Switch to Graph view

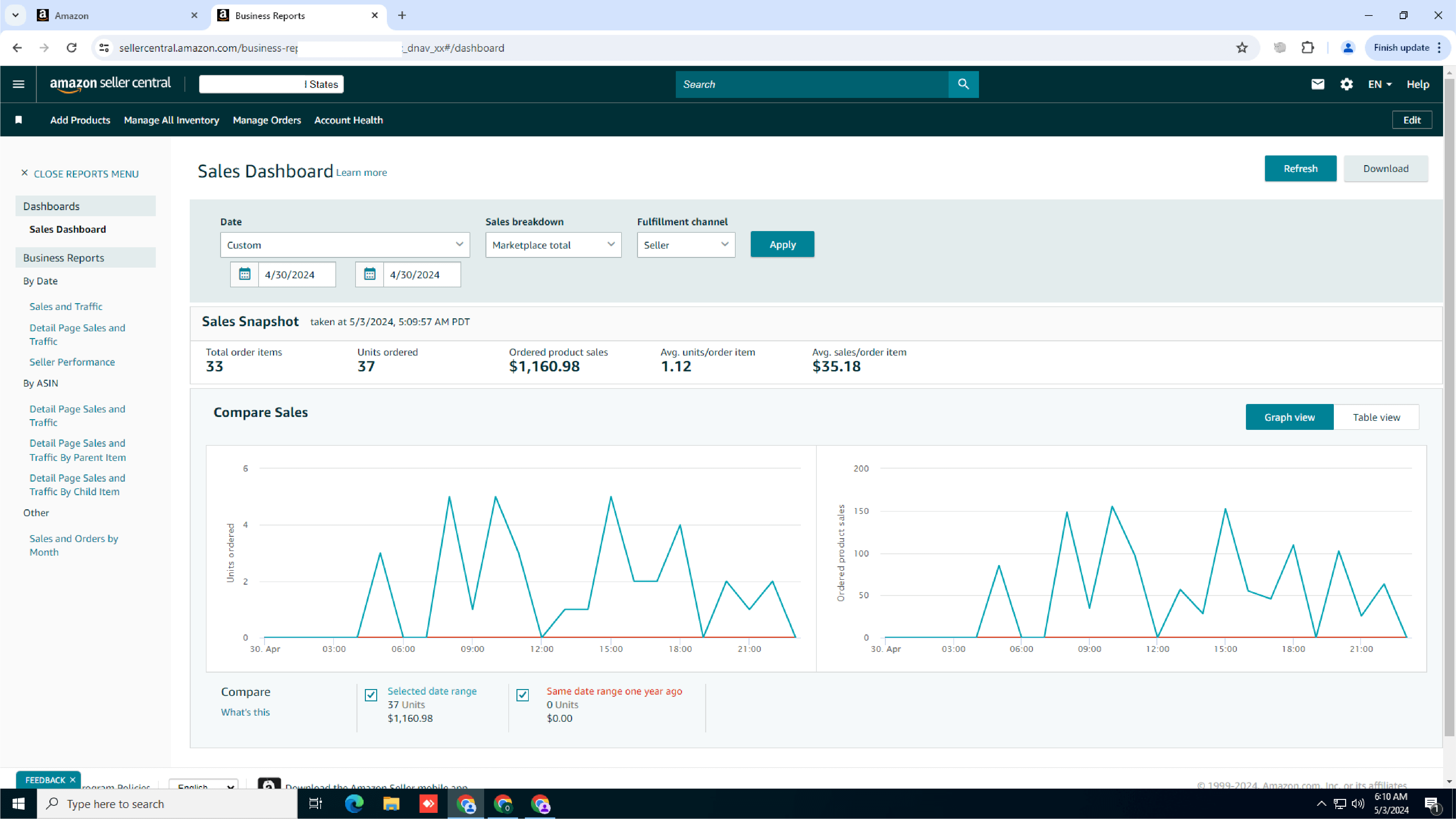tap(1289, 417)
